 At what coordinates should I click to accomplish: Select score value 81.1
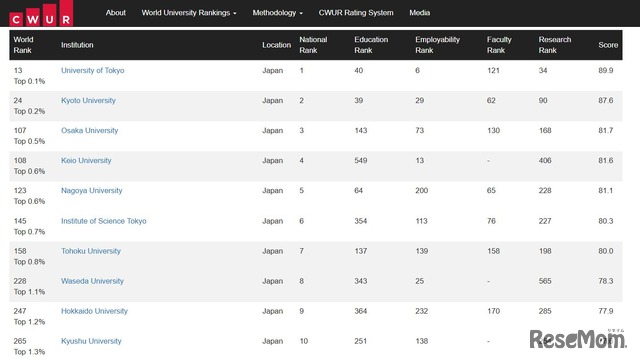[x=606, y=191]
